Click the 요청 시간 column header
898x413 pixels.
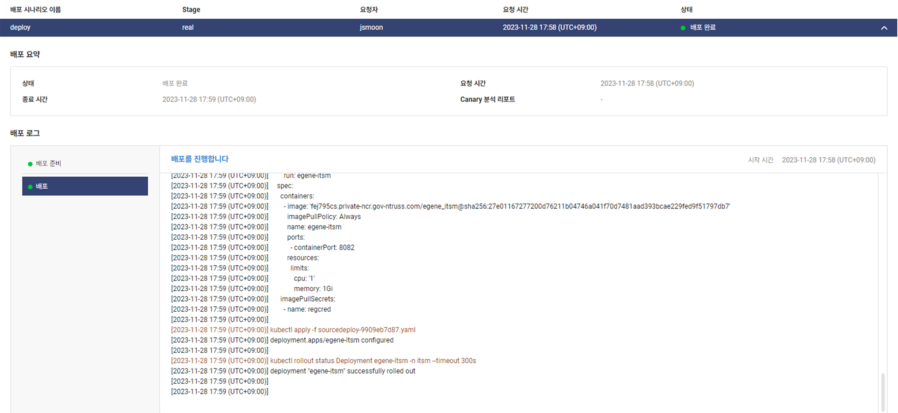pyautogui.click(x=522, y=9)
